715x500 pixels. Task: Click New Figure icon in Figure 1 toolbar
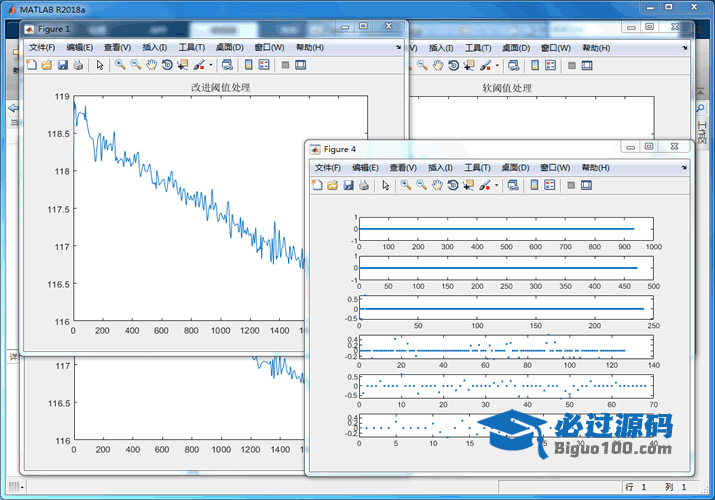pyautogui.click(x=31, y=65)
